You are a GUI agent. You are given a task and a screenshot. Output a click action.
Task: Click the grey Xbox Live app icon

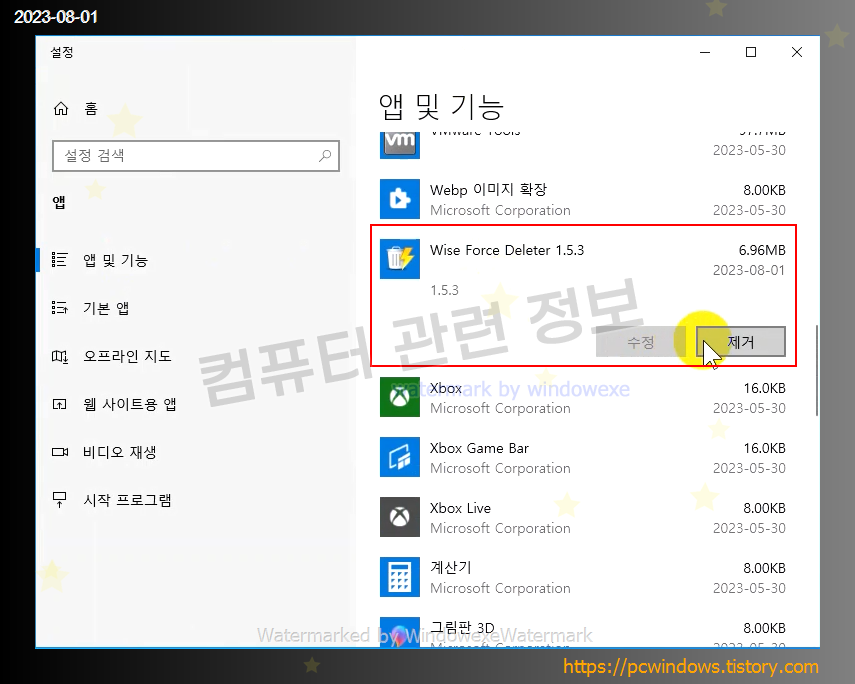click(400, 517)
